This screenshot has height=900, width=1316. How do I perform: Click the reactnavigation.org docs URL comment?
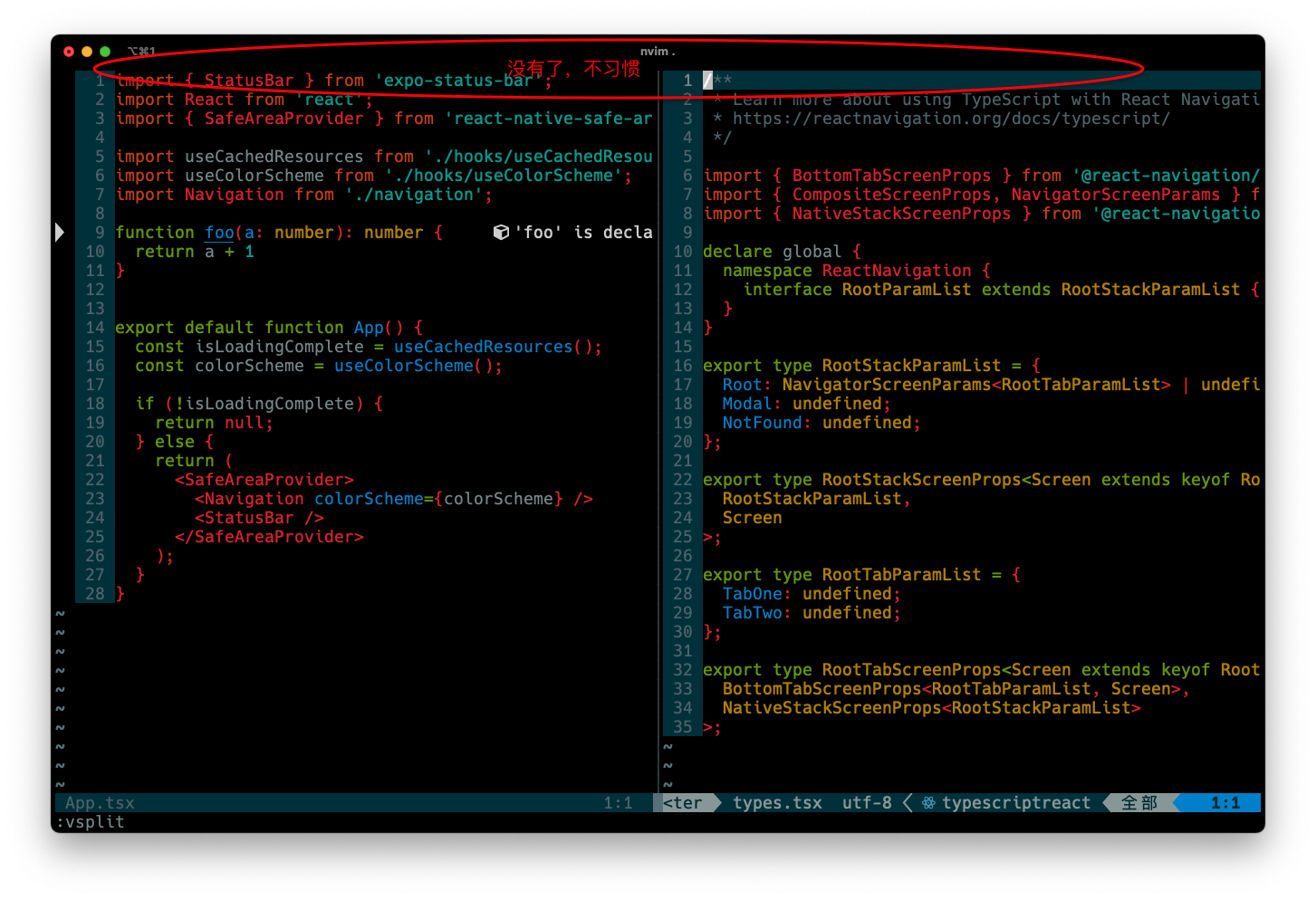[951, 119]
